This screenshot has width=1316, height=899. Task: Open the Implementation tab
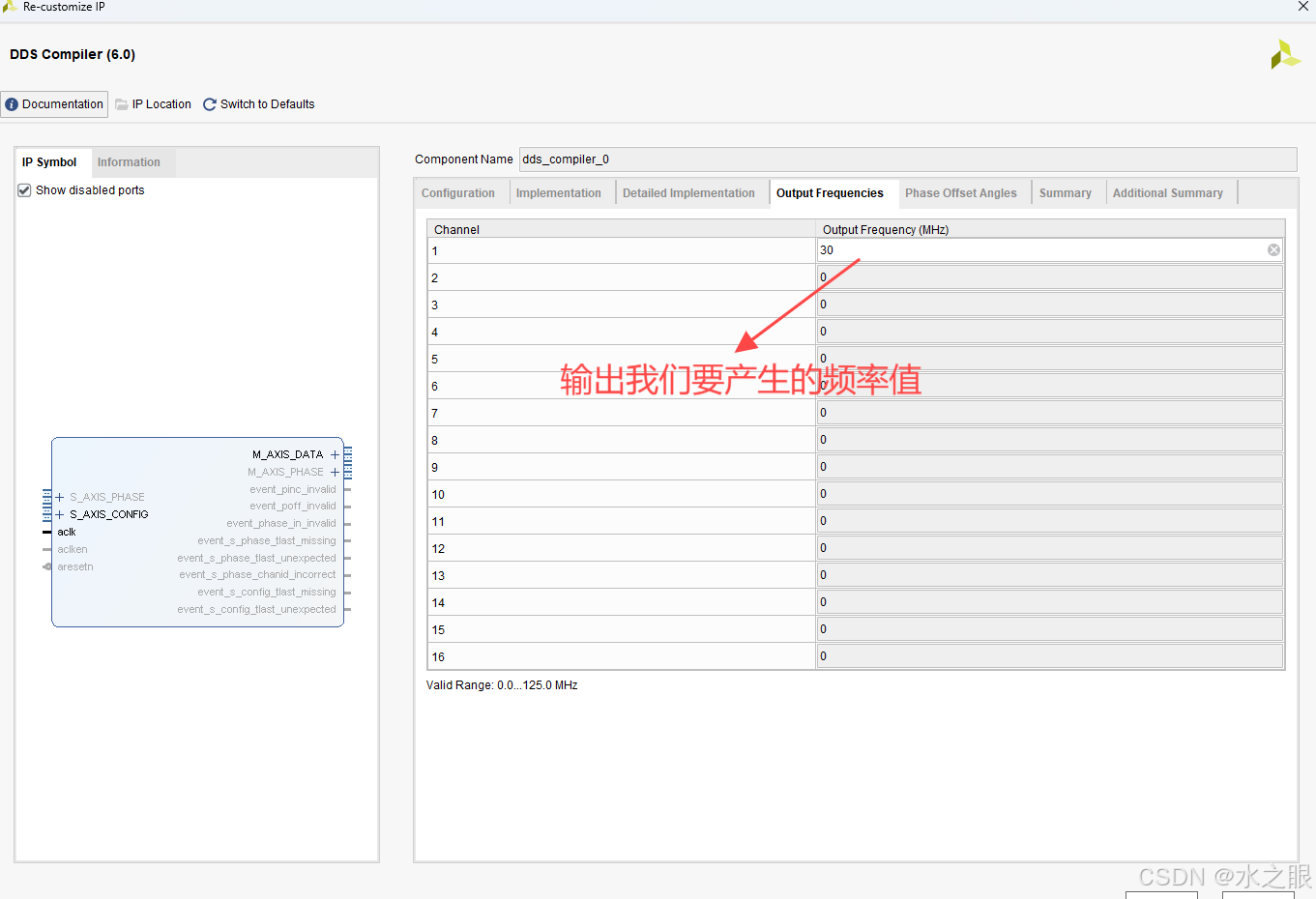tap(559, 193)
